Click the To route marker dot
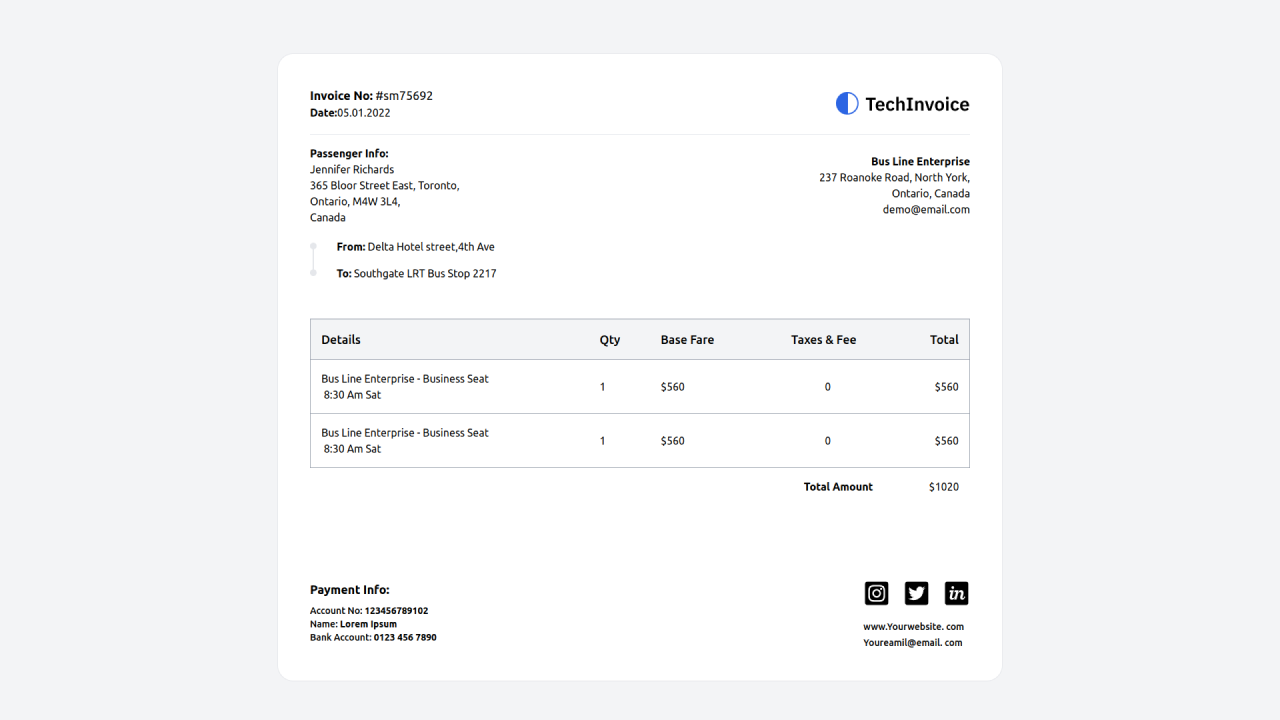 pyautogui.click(x=313, y=273)
